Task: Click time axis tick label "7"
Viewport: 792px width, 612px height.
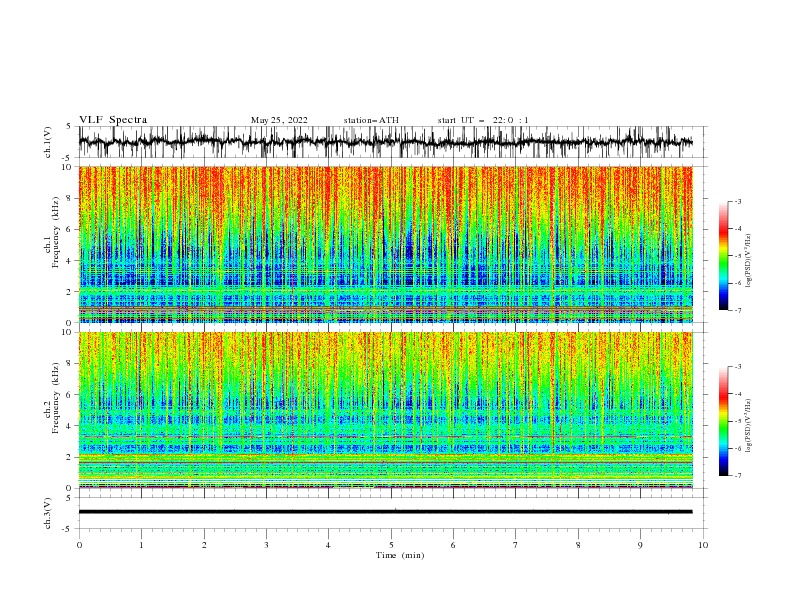Action: pyautogui.click(x=516, y=545)
